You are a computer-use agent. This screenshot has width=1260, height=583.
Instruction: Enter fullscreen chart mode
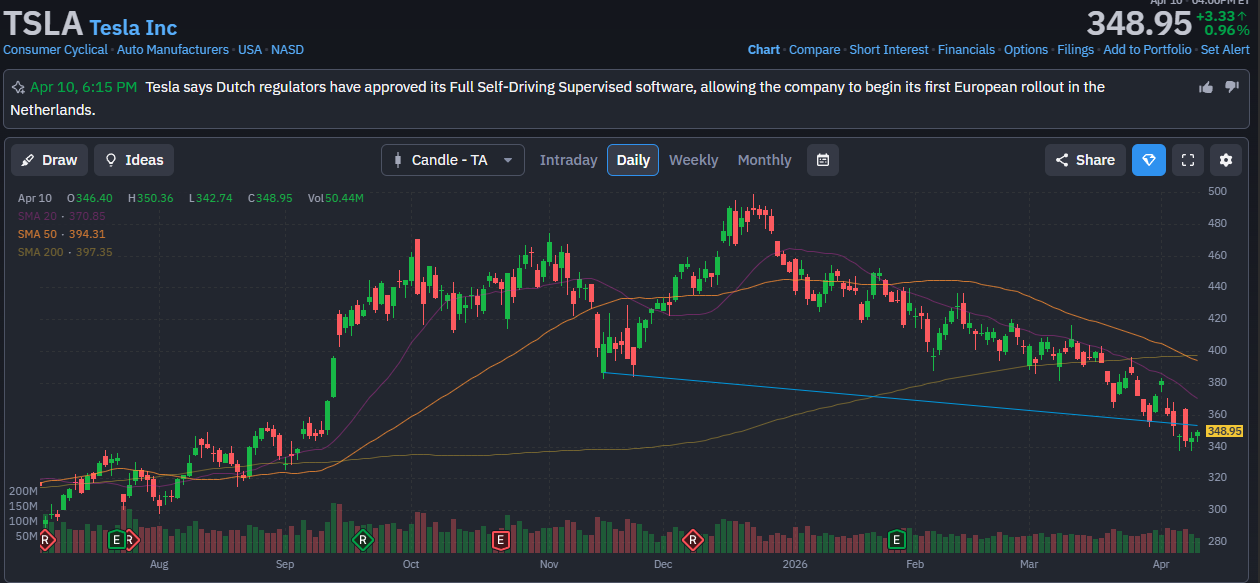[x=1187, y=160]
